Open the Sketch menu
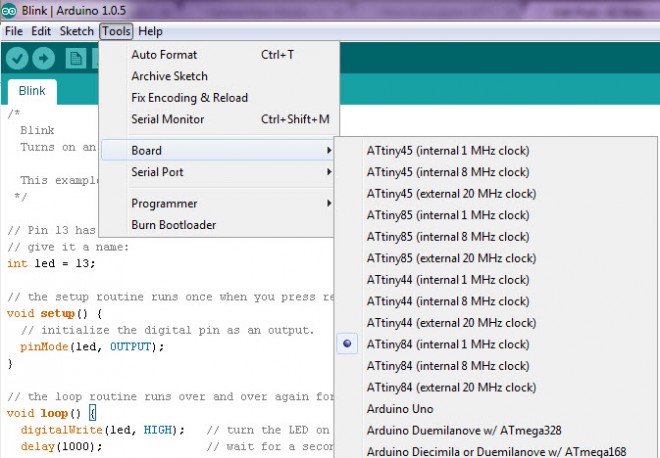The image size is (660, 458). click(77, 31)
